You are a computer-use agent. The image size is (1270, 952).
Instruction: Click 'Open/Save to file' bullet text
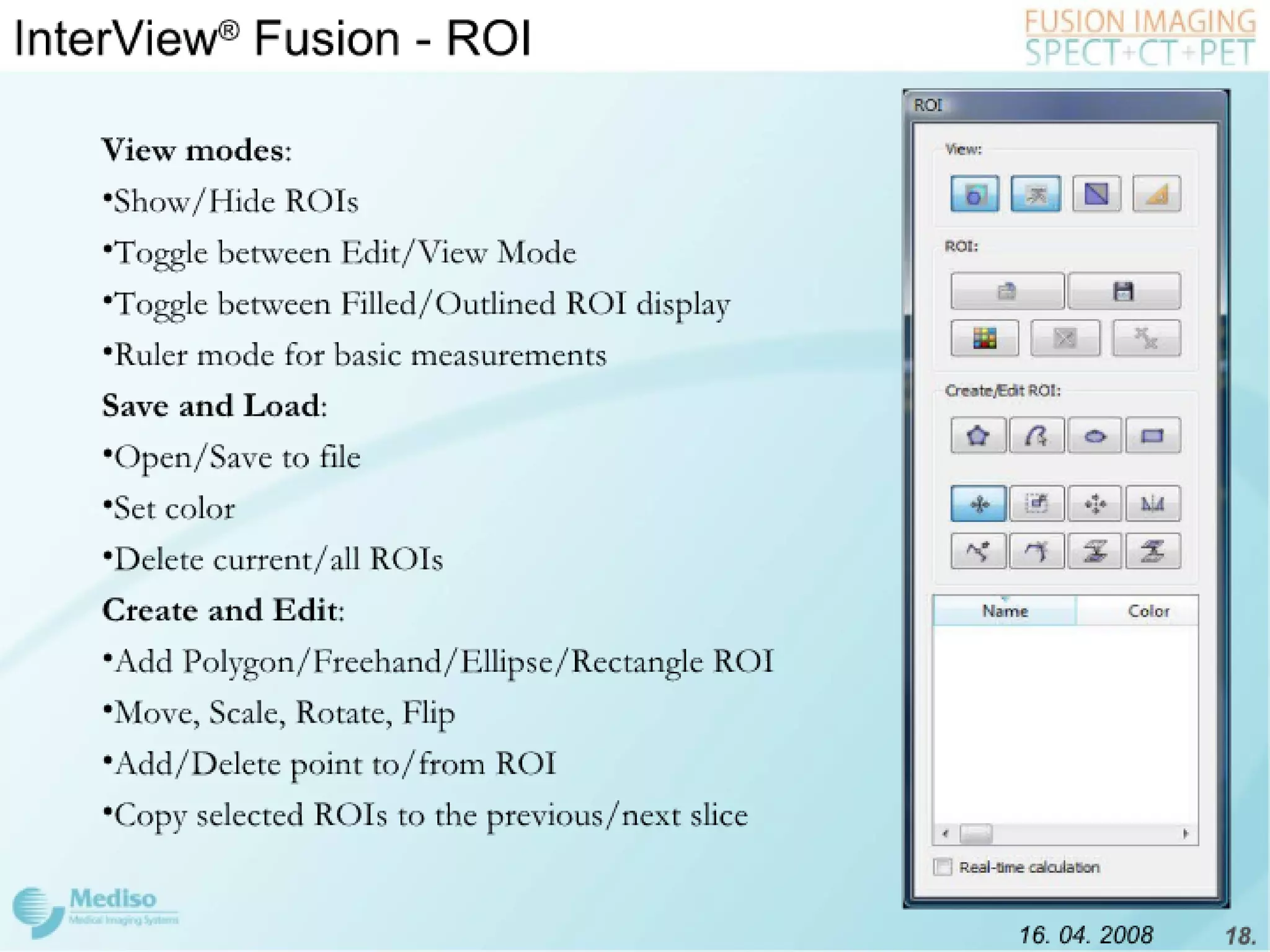[x=232, y=458]
